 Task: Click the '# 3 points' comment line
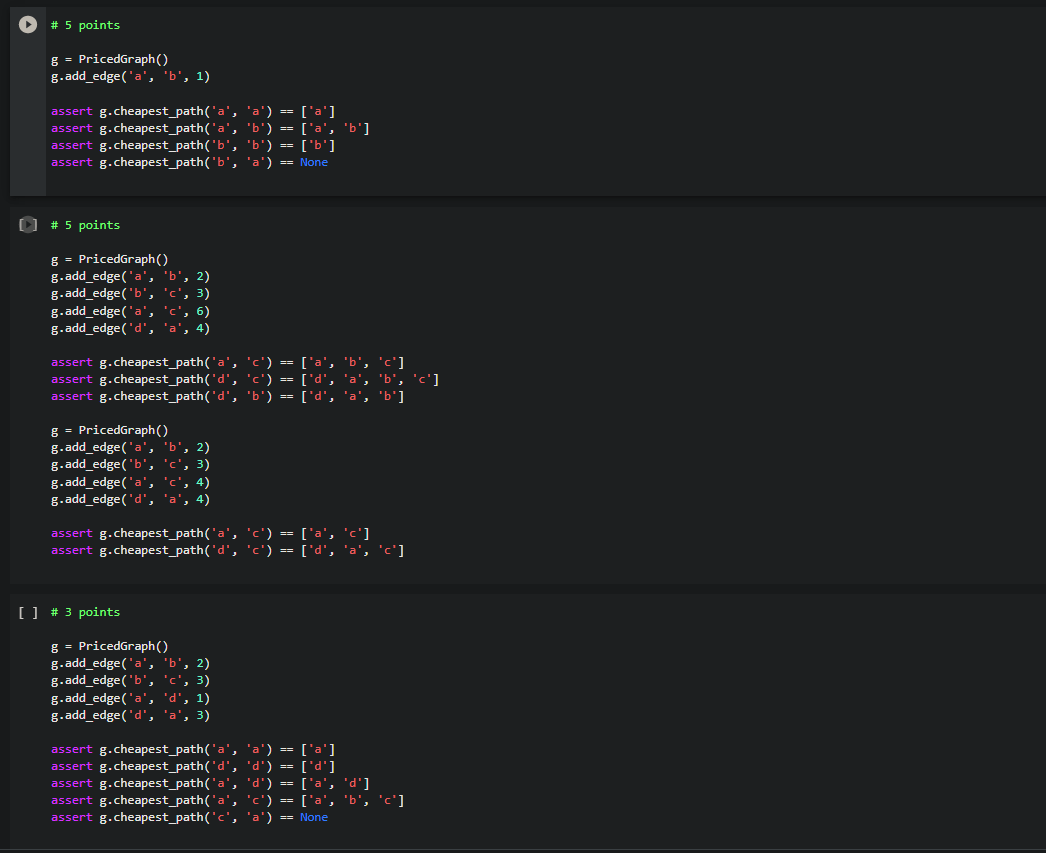pos(85,612)
